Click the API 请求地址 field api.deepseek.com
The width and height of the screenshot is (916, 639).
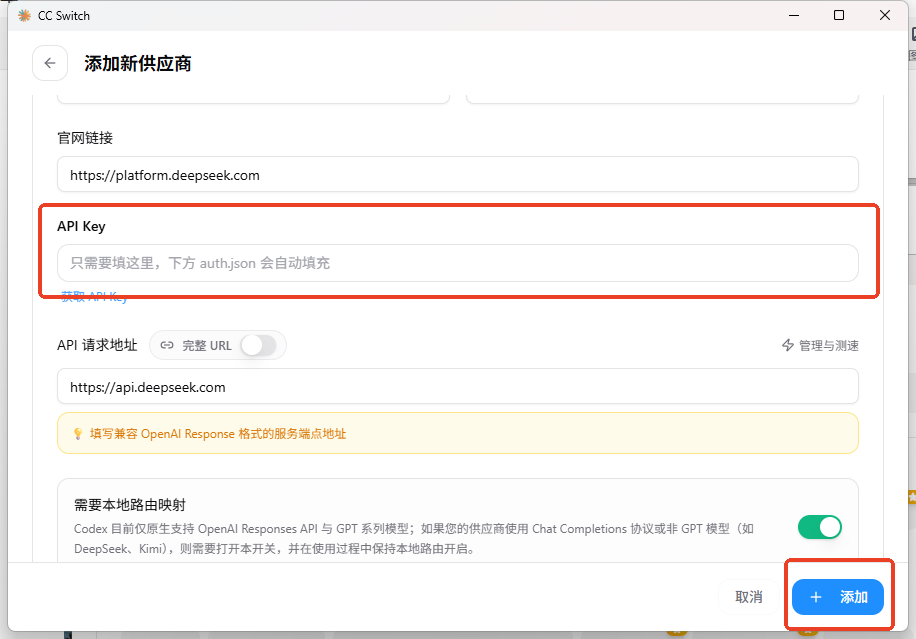457,386
